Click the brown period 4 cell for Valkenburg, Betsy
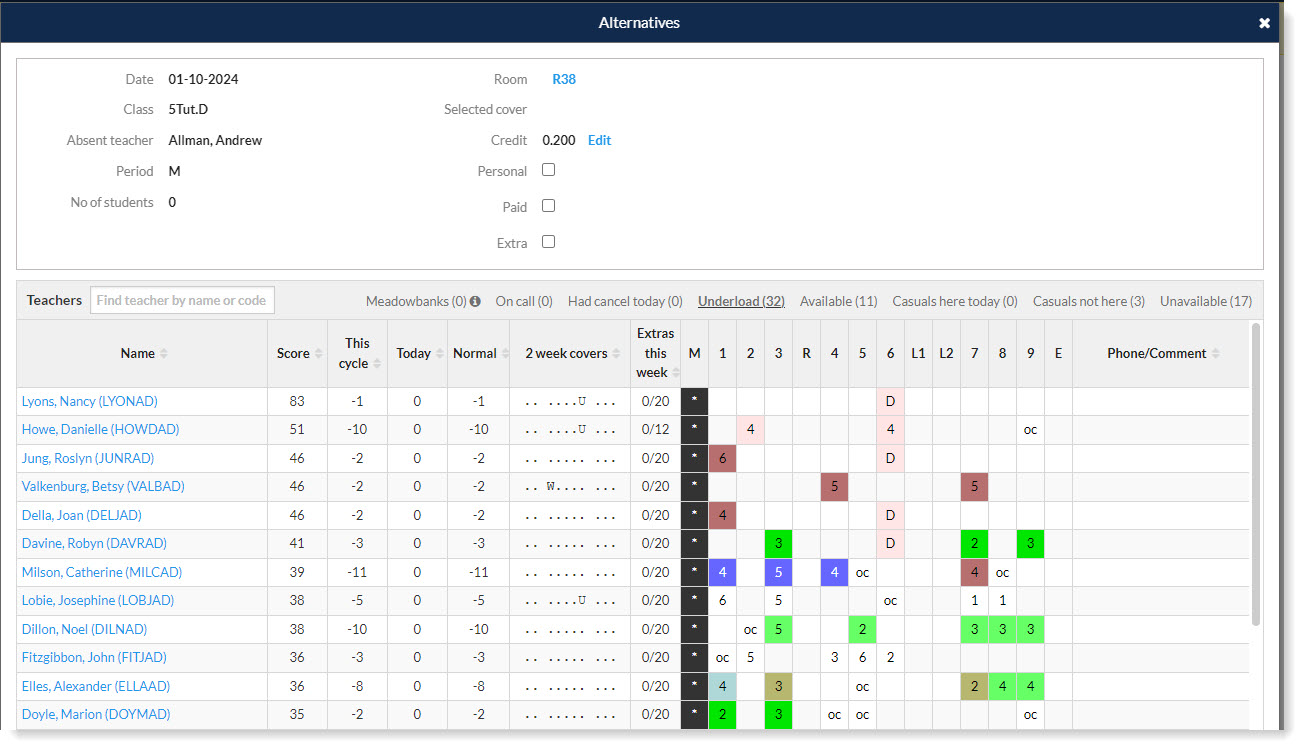This screenshot has width=1304, height=750. (835, 486)
